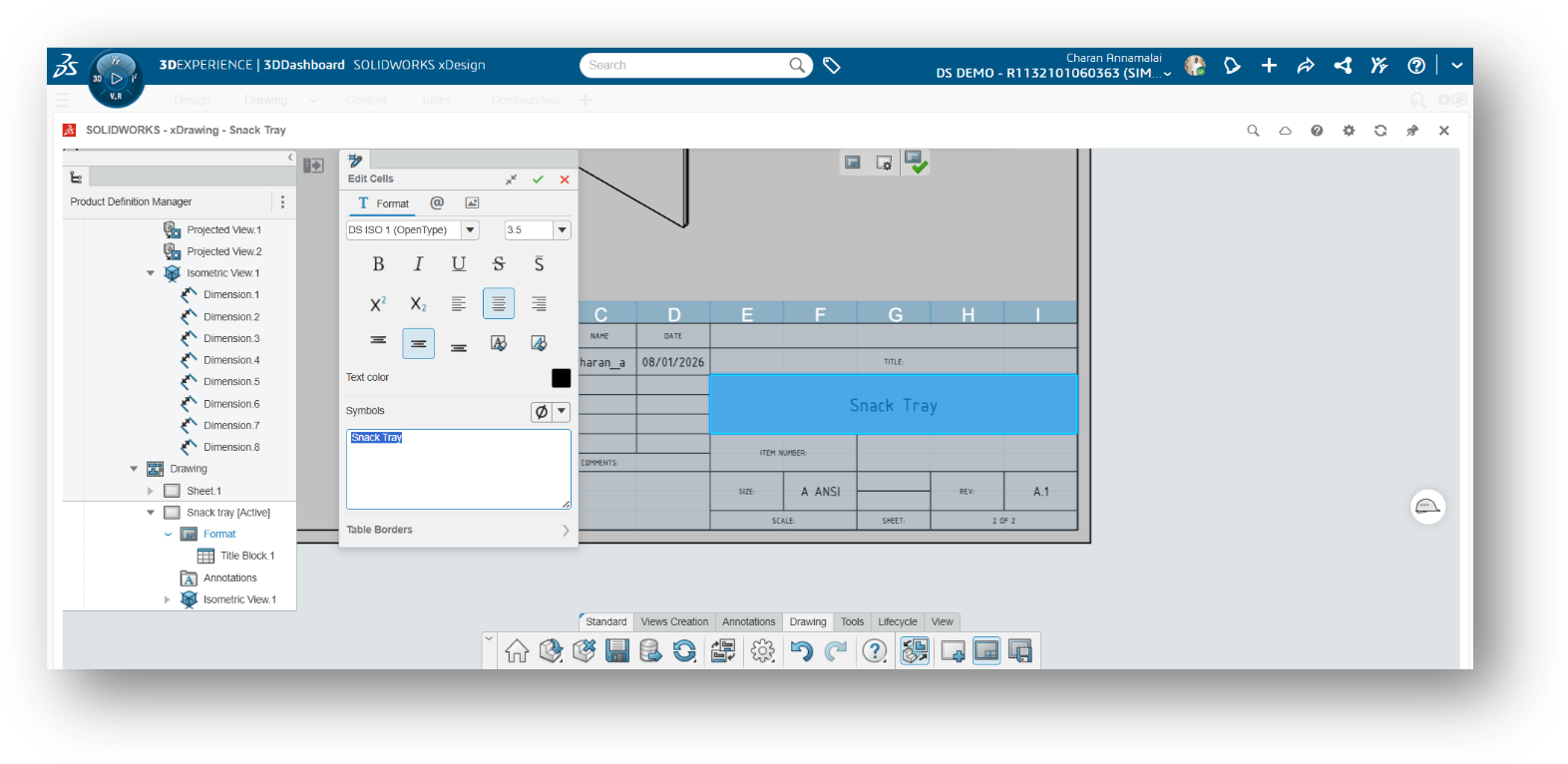Open the Tools toolbar tab
Screen dimensions: 1568x764
(x=852, y=621)
